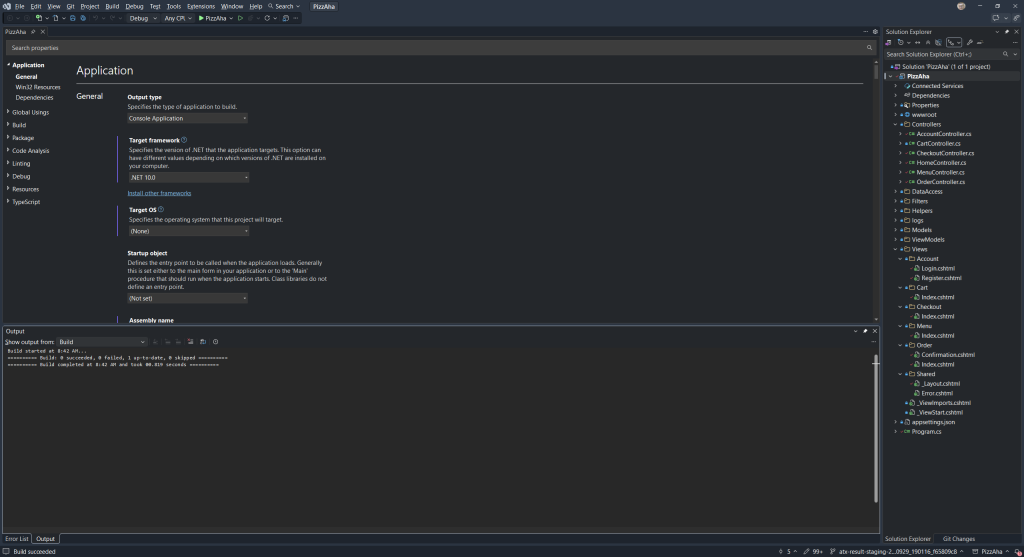Open the Build menu
Image resolution: width=1024 pixels, height=557 pixels.
click(x=112, y=7)
